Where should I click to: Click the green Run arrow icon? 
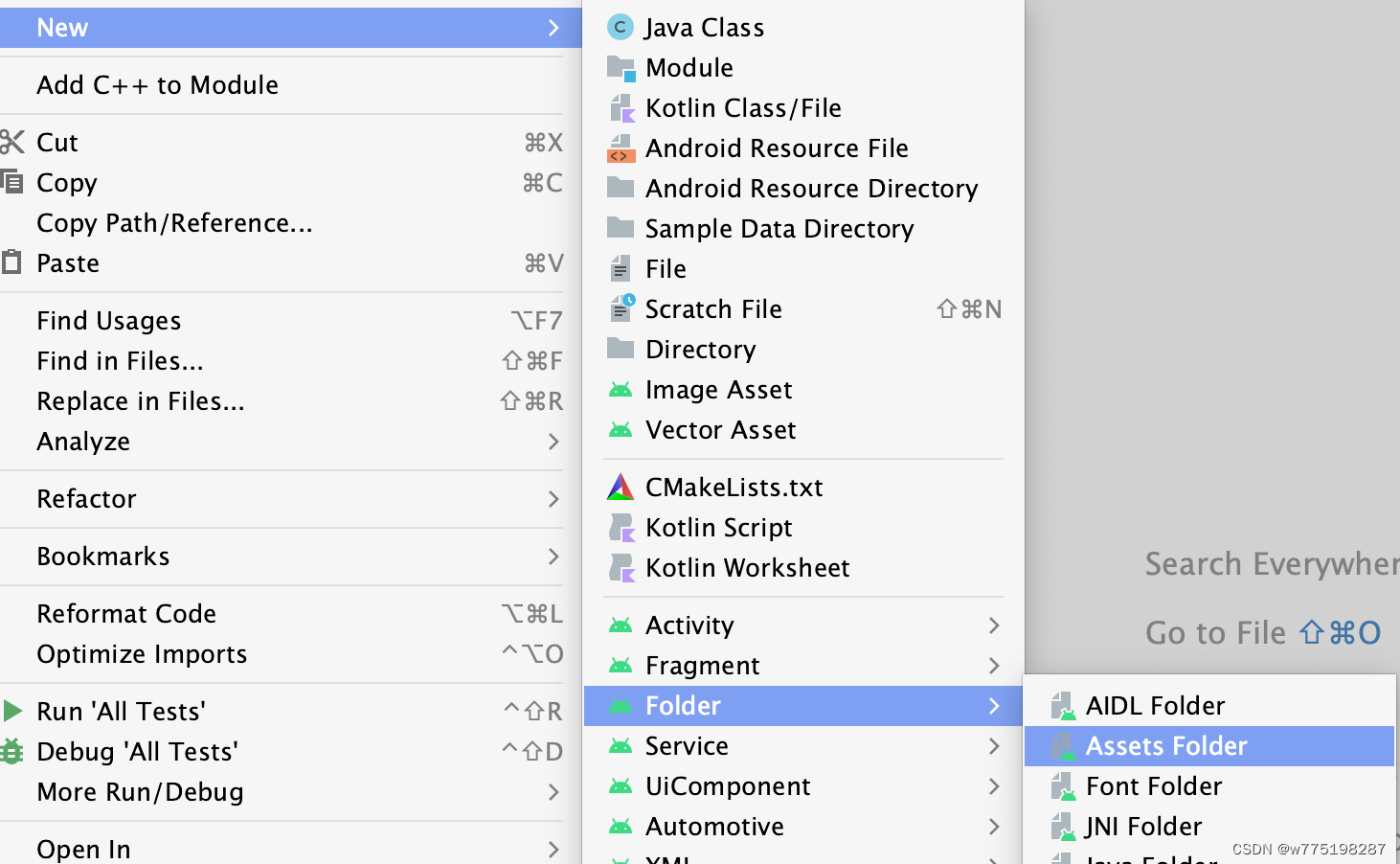click(x=12, y=711)
